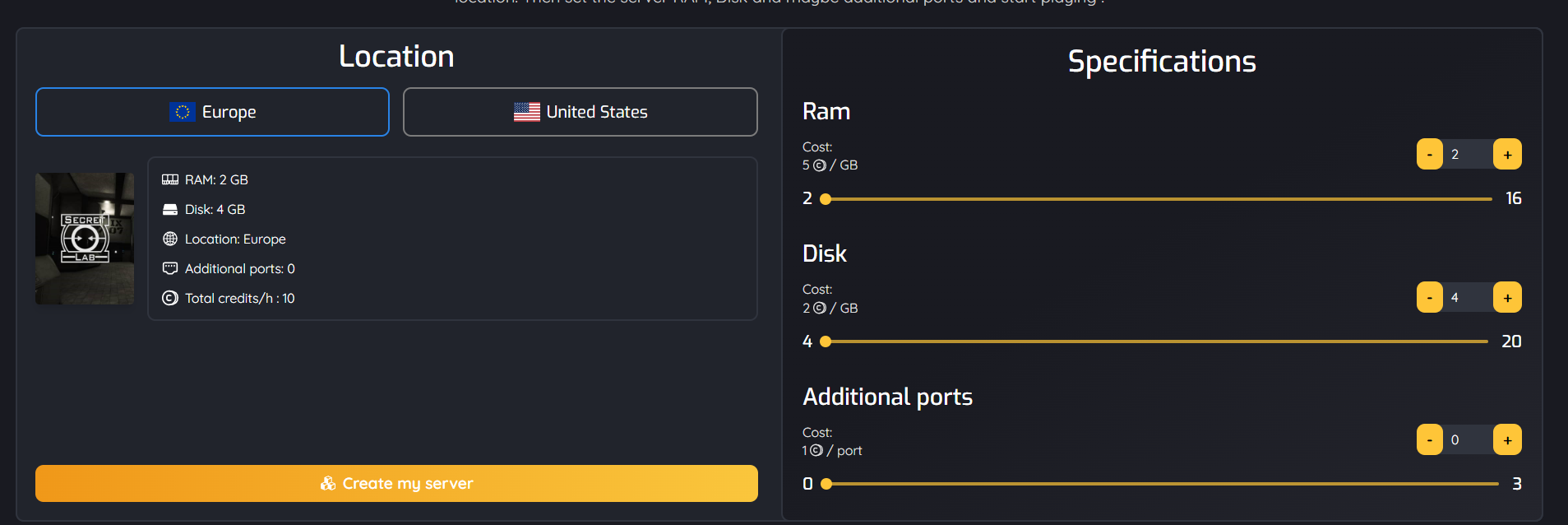Screen dimensions: 1568x525
Task: Click the Disk slider handle
Action: 826,341
